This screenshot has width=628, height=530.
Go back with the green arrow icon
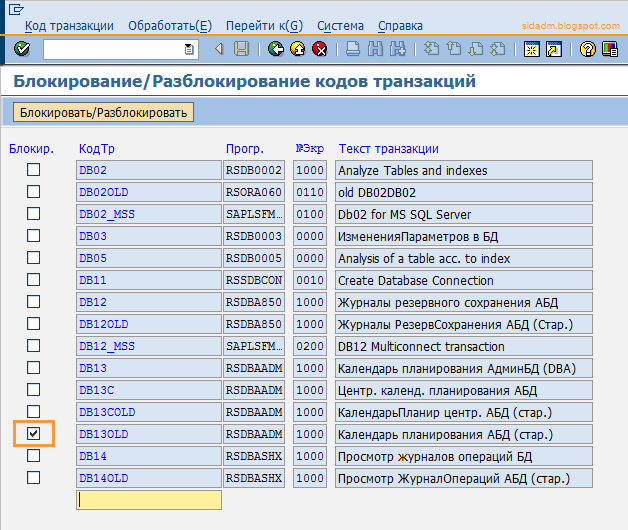(276, 49)
